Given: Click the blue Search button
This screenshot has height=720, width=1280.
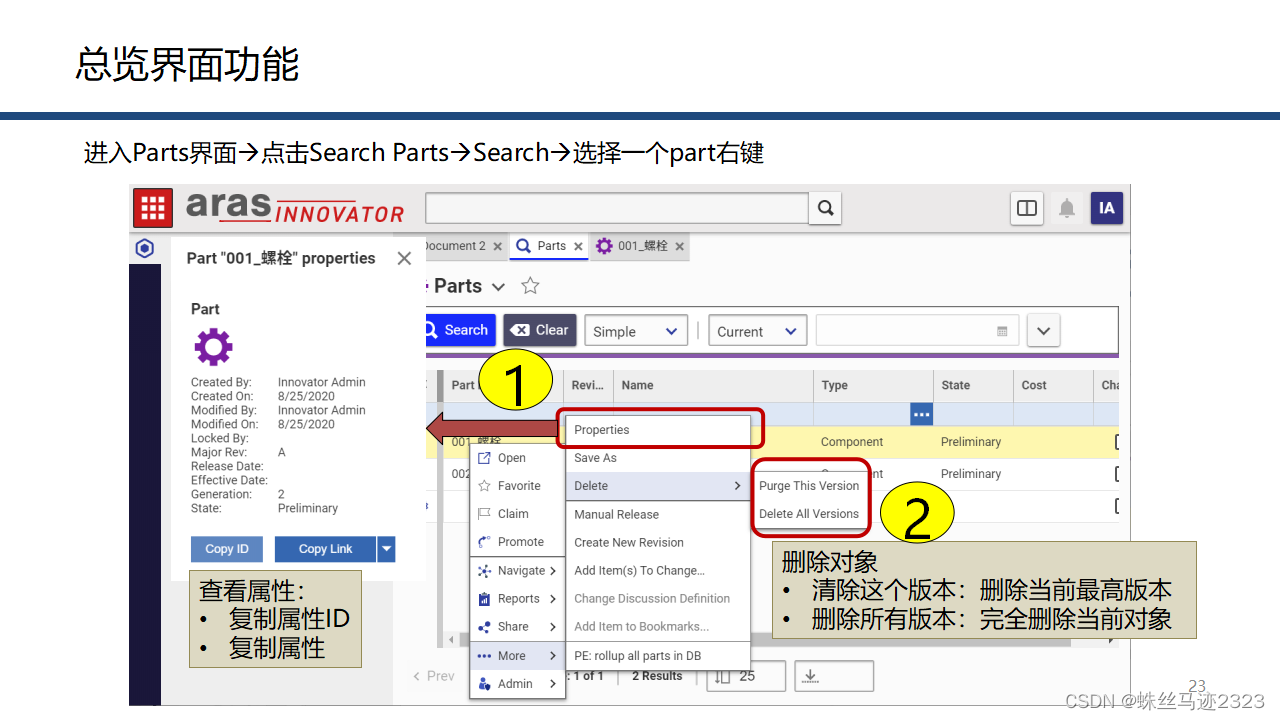Looking at the screenshot, I should [x=459, y=330].
